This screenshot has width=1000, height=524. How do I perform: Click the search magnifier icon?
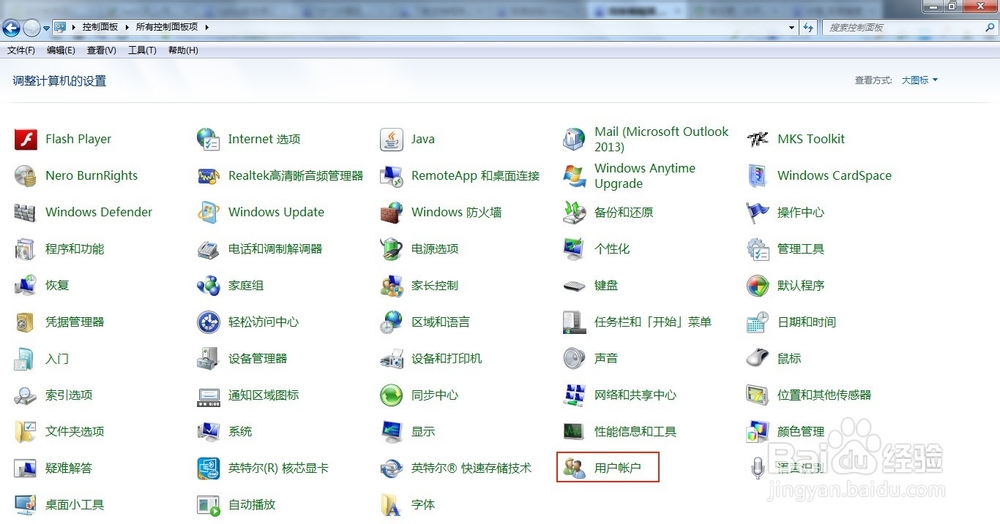(x=989, y=27)
